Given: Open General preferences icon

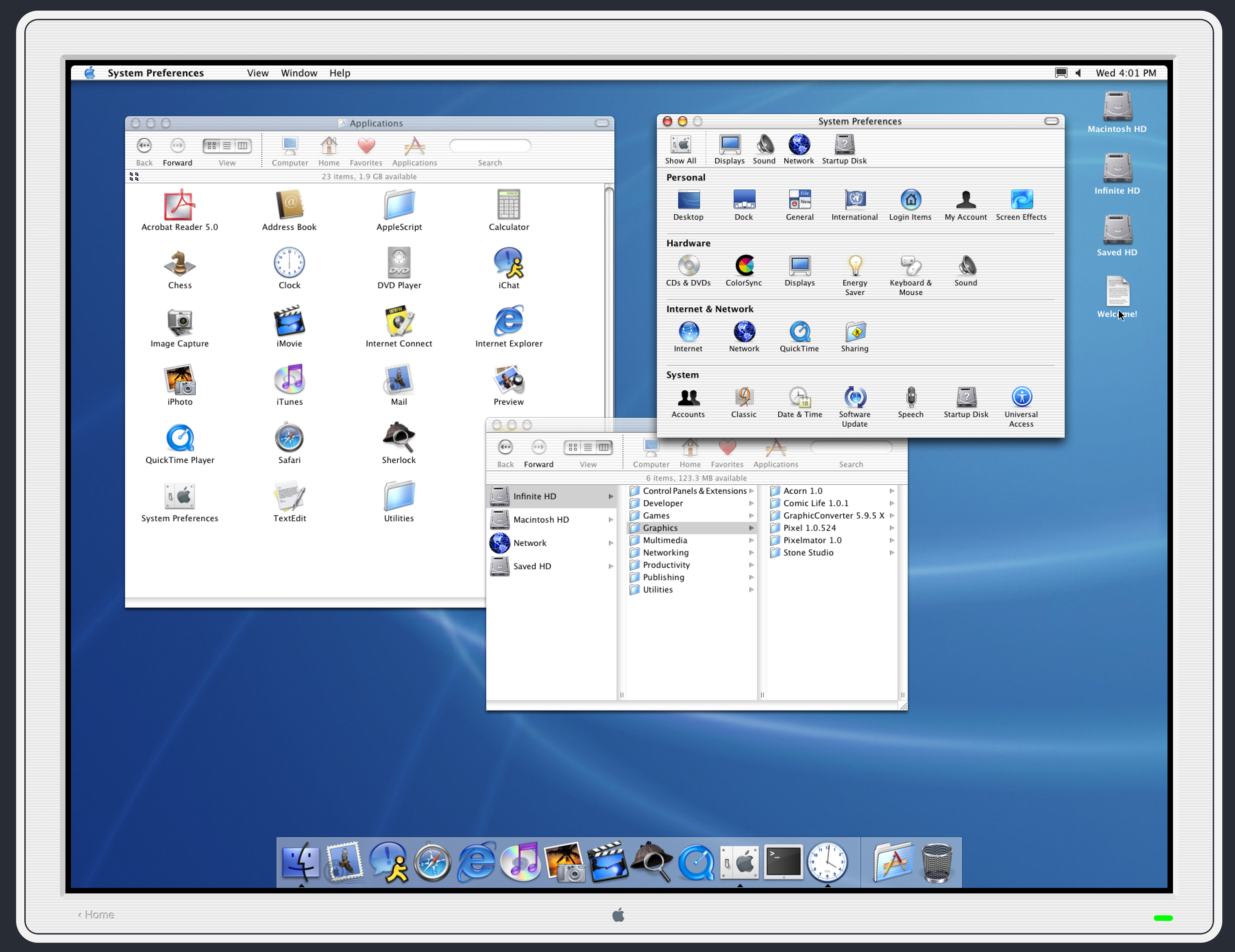Looking at the screenshot, I should [799, 205].
